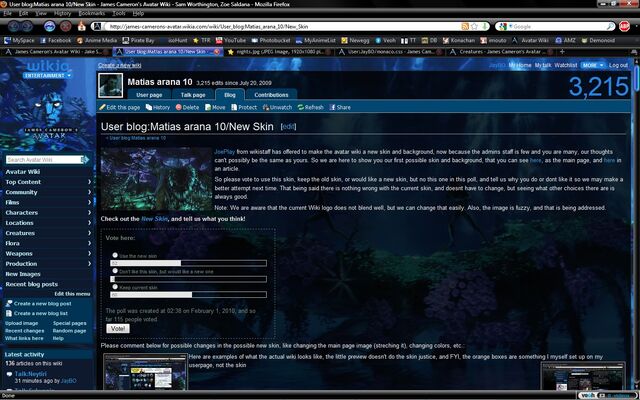The height and width of the screenshot is (400, 640).
Task: Switch to the Contributions tab
Action: click(x=271, y=95)
